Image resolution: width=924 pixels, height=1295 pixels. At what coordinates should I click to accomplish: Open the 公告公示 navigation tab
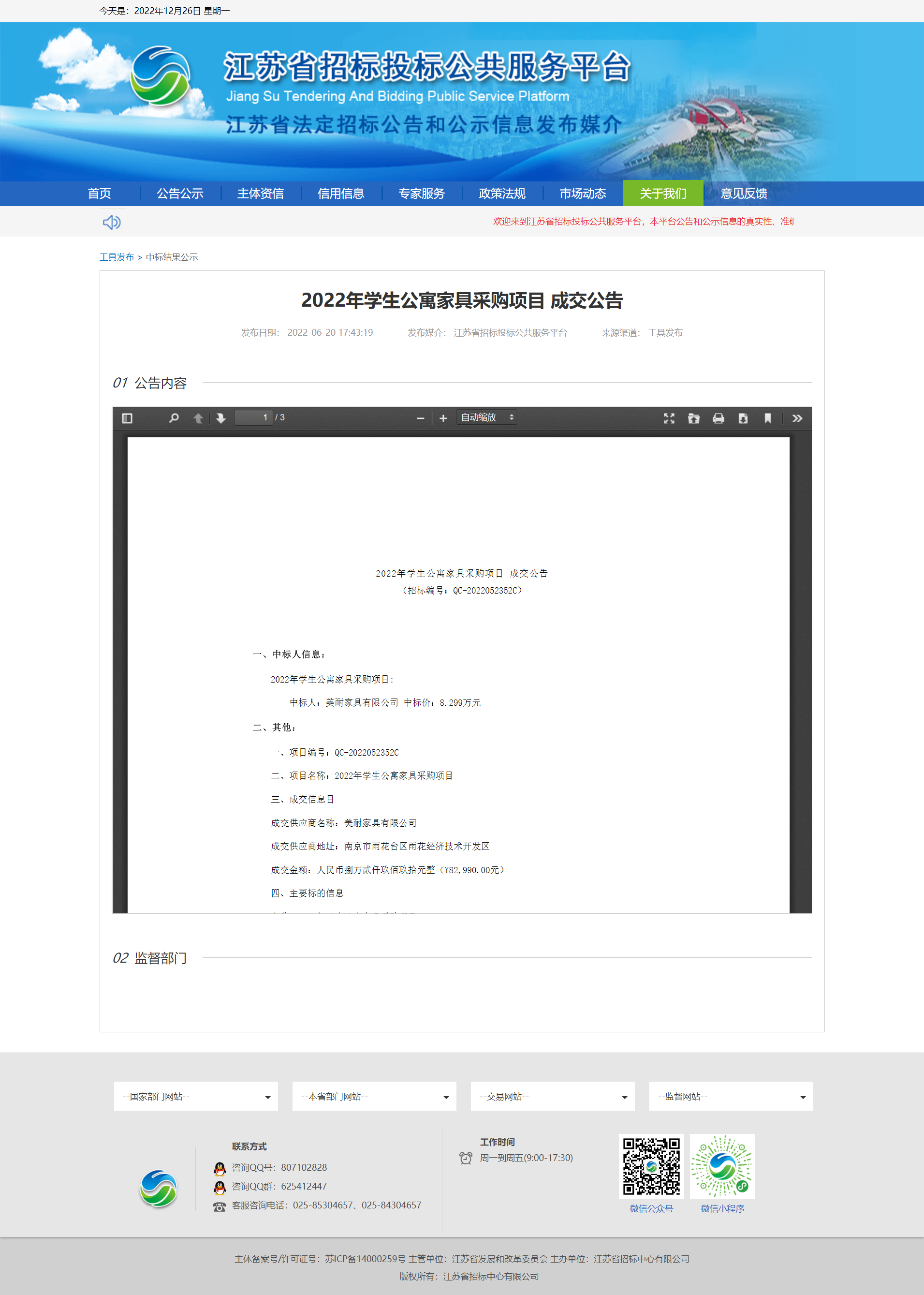tap(180, 194)
